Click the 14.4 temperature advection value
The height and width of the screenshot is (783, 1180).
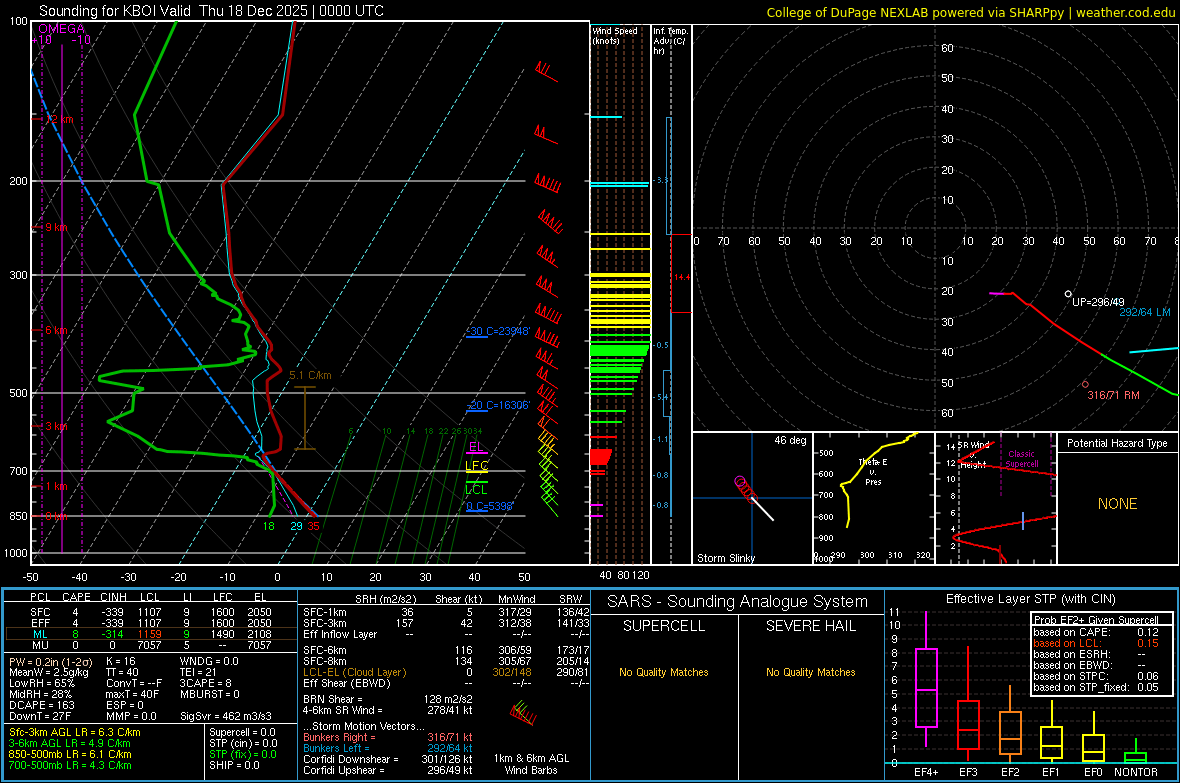[x=682, y=277]
